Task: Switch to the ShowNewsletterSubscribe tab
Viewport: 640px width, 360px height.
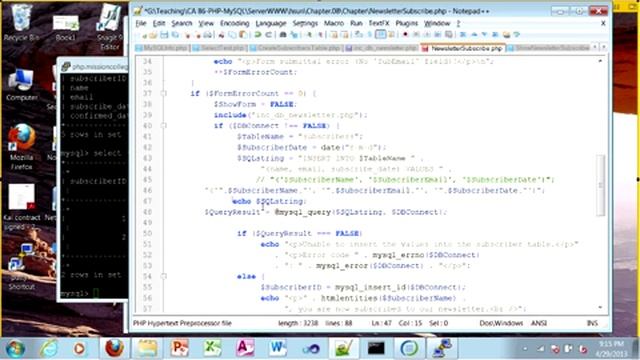Action: tap(549, 48)
